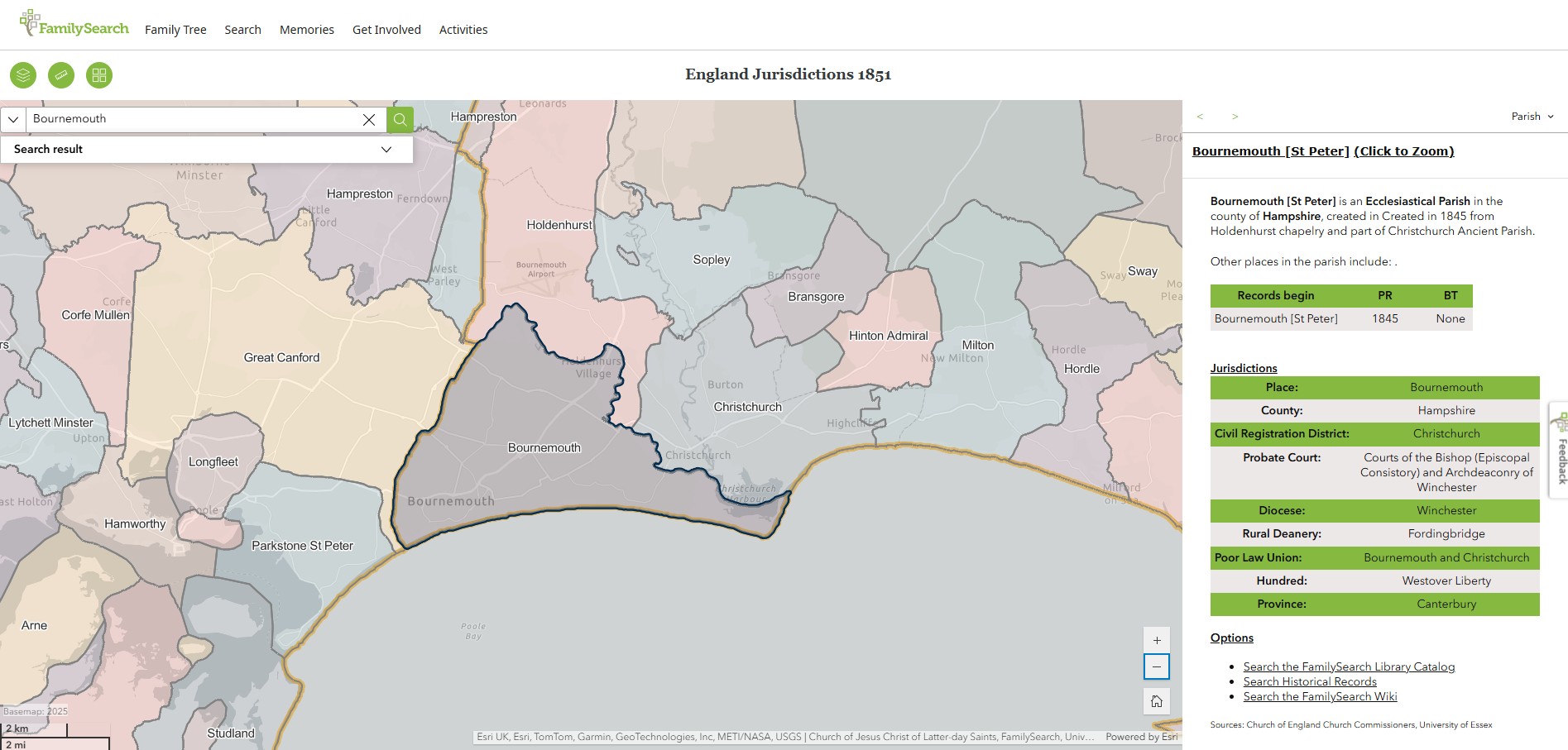
Task: Open the map legend grid icon
Action: coord(99,74)
